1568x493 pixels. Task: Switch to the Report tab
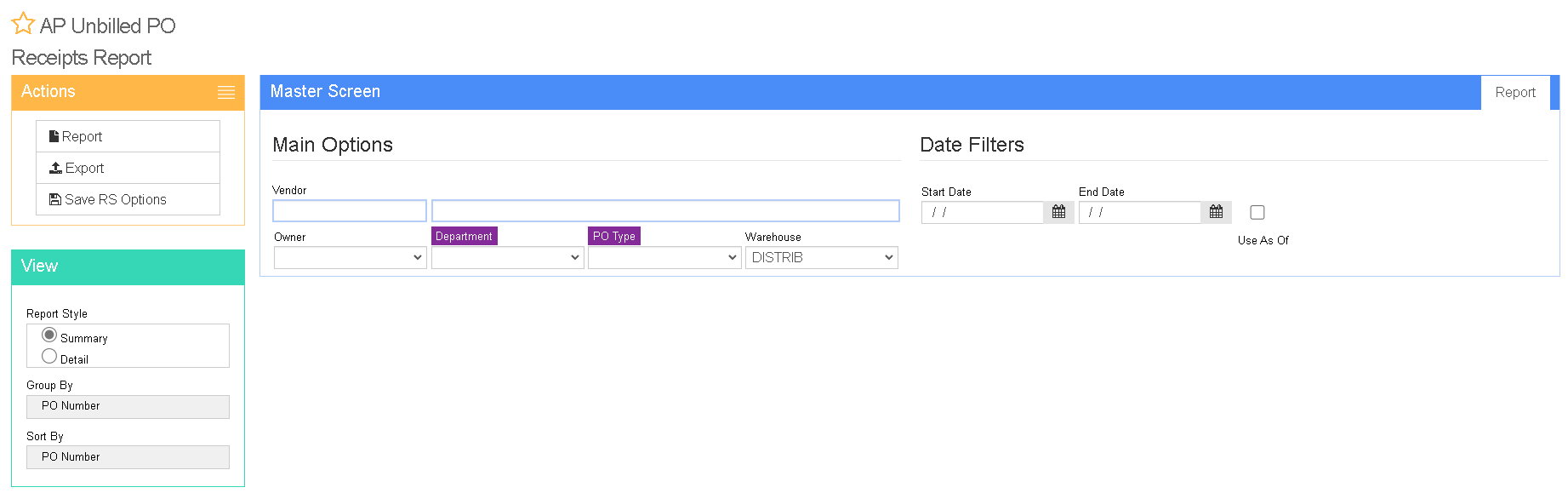coord(1515,92)
